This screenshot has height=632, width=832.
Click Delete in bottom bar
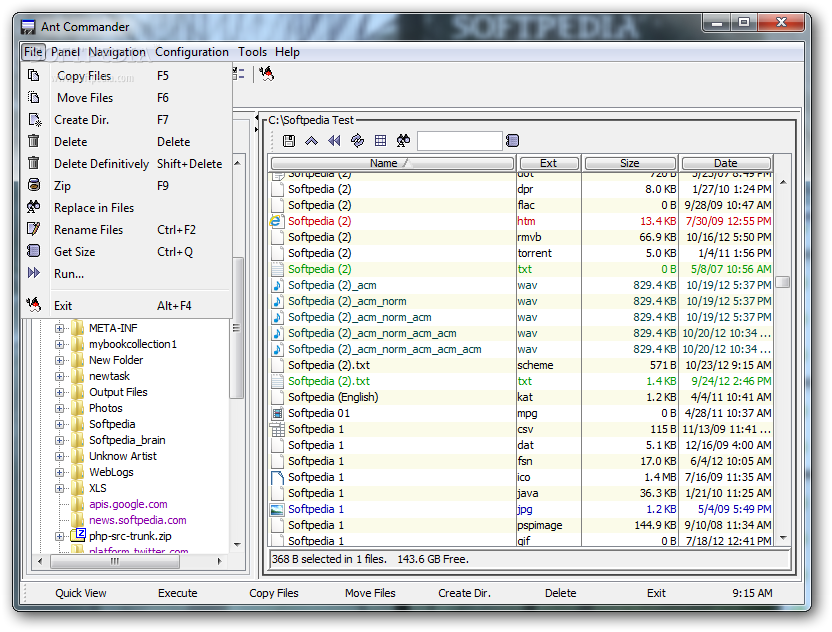(560, 593)
